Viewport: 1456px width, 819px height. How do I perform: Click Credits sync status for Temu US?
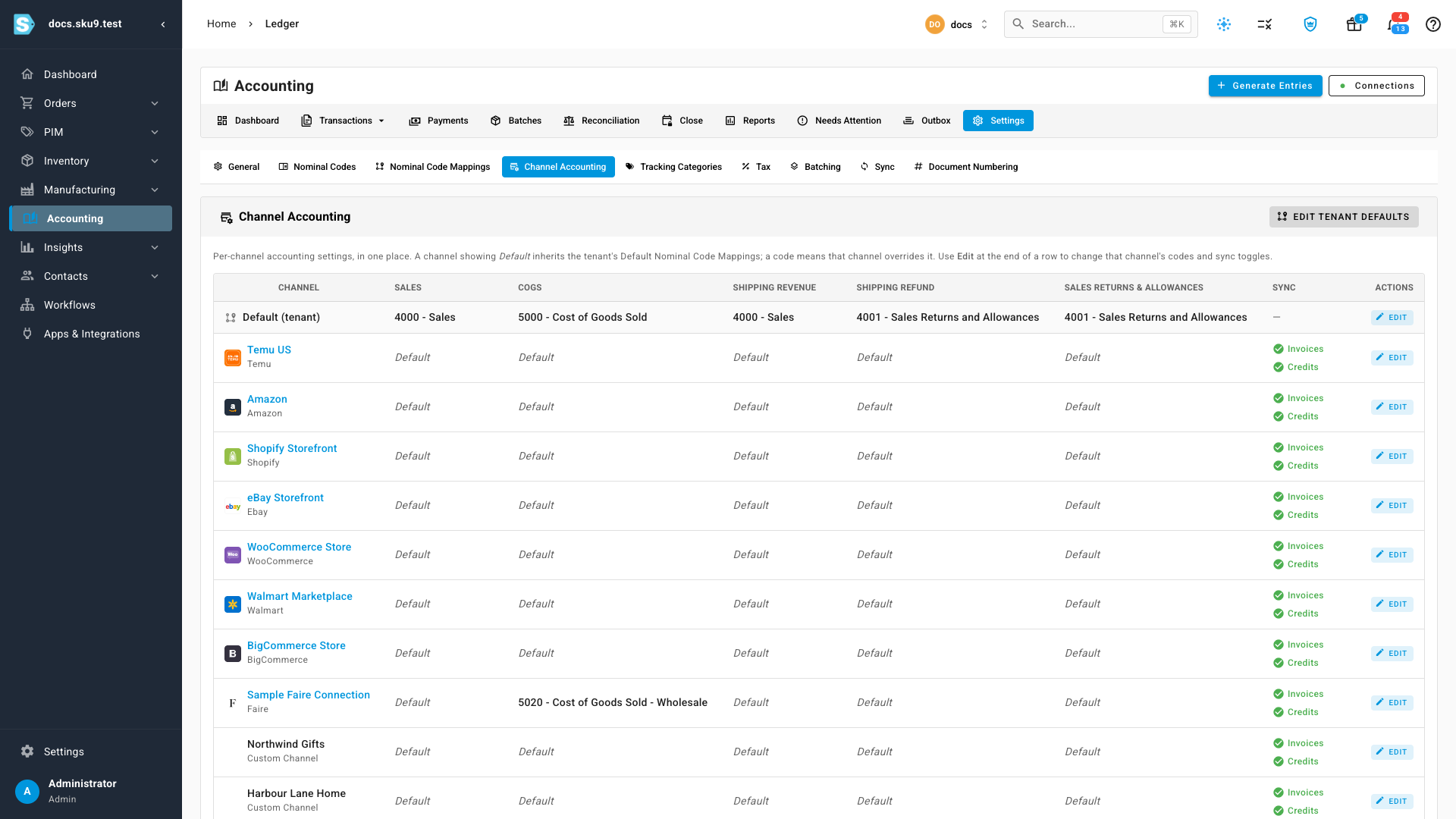[1296, 367]
